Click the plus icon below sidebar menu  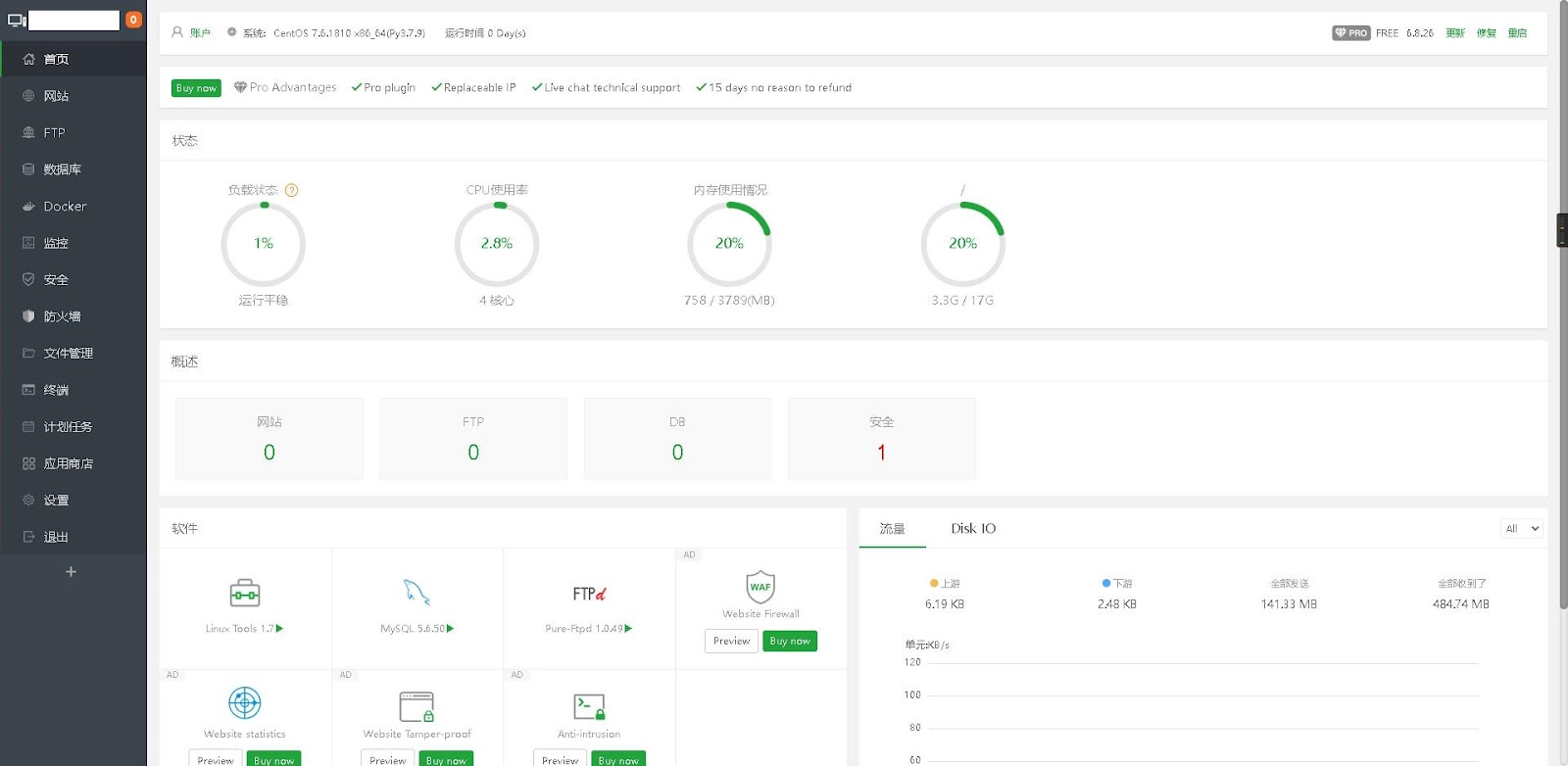click(x=71, y=571)
